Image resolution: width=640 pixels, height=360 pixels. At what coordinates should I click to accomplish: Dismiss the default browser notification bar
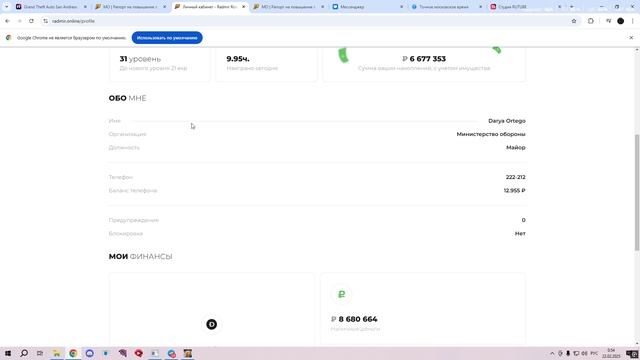[x=631, y=38]
